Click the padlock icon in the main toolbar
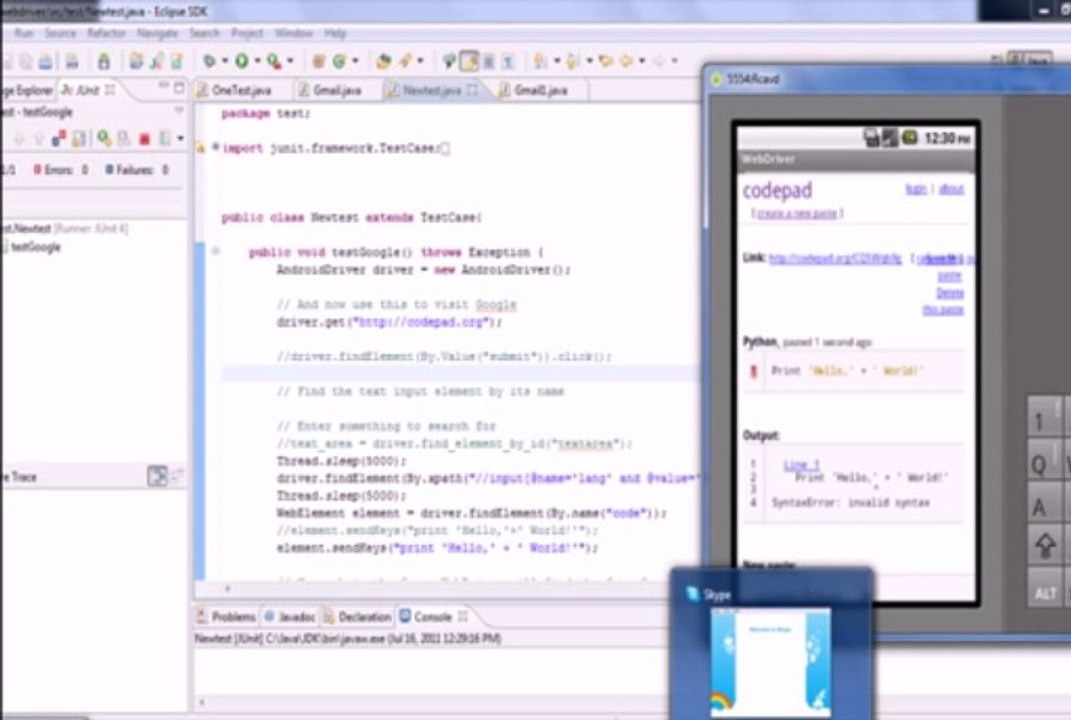This screenshot has width=1071, height=720. [x=104, y=61]
